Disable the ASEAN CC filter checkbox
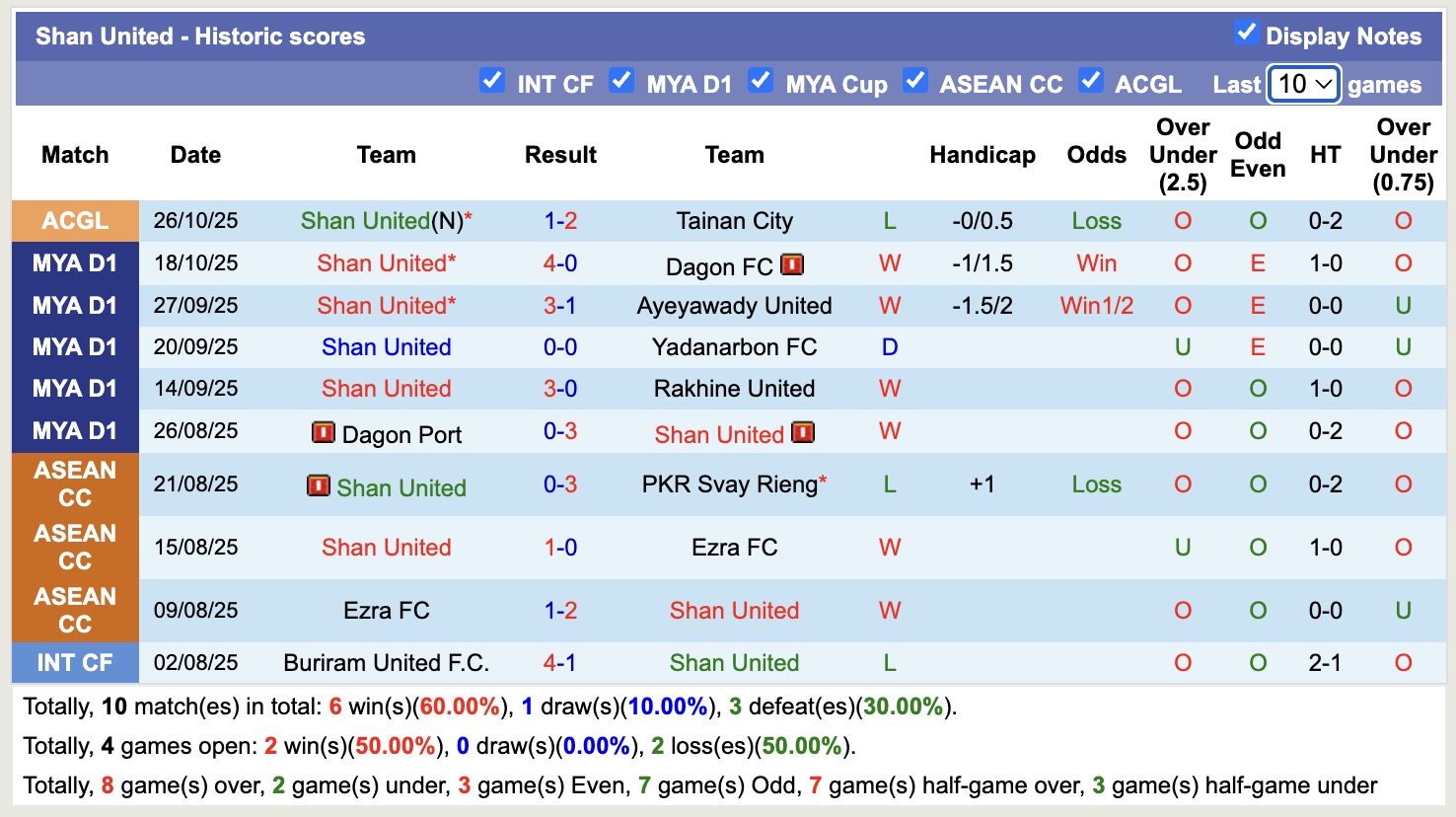The image size is (1456, 817). (914, 80)
